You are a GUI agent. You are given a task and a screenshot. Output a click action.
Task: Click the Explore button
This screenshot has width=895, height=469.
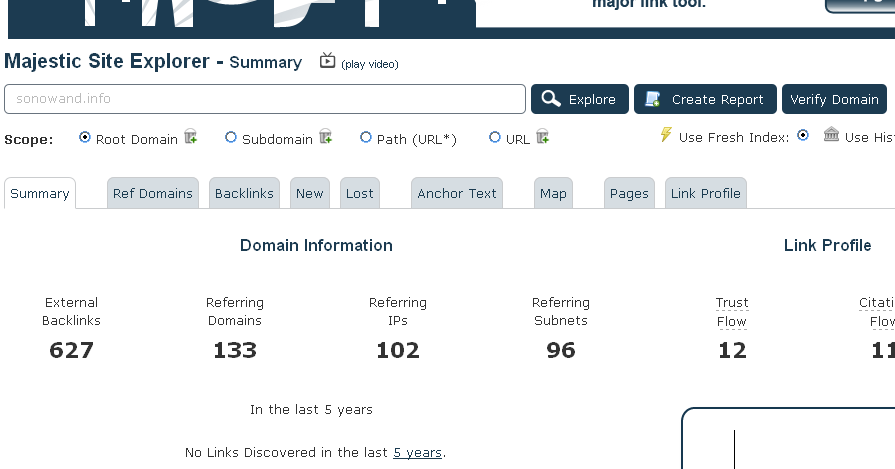coord(580,99)
